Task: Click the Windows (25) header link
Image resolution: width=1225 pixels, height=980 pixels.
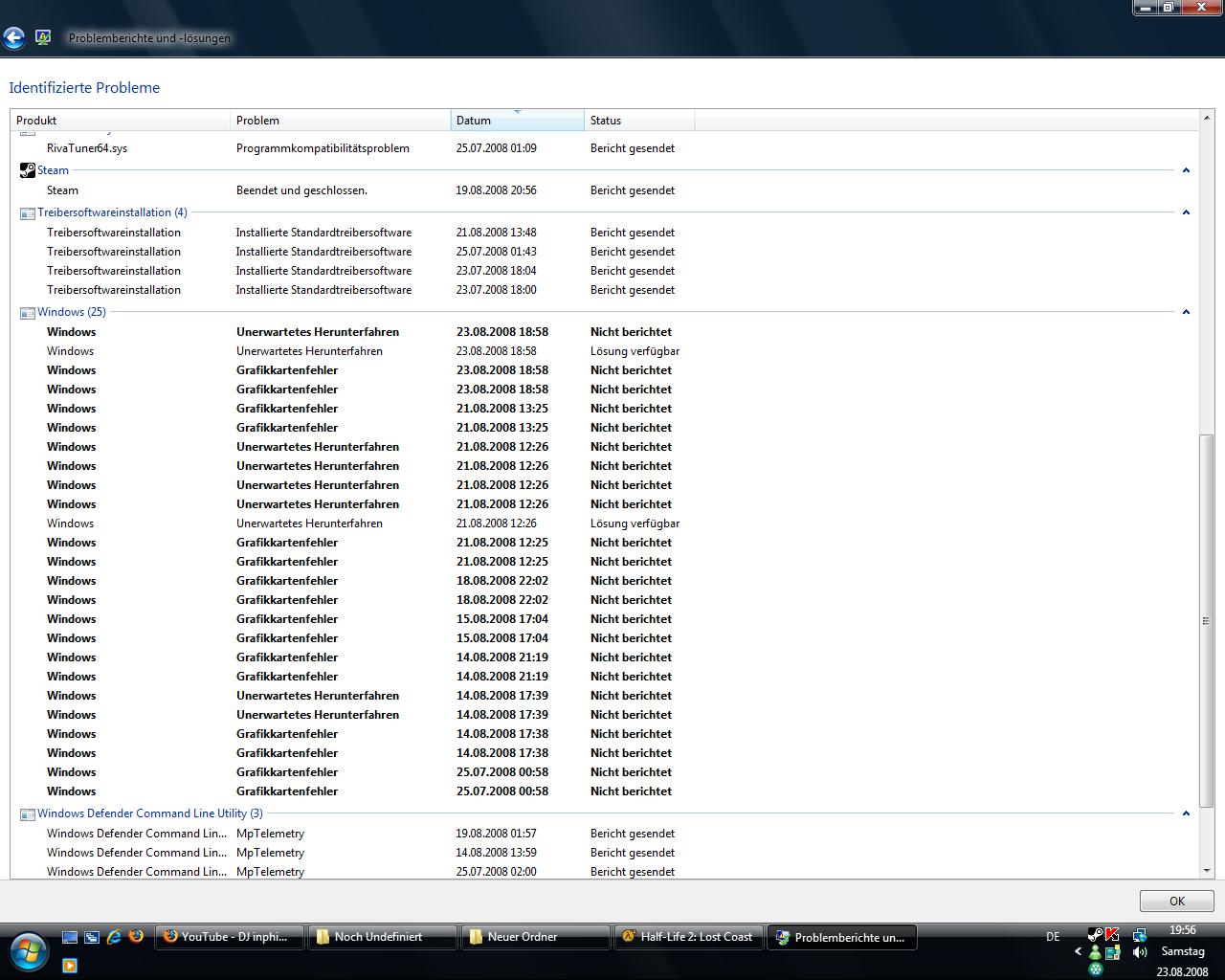Action: pos(72,312)
